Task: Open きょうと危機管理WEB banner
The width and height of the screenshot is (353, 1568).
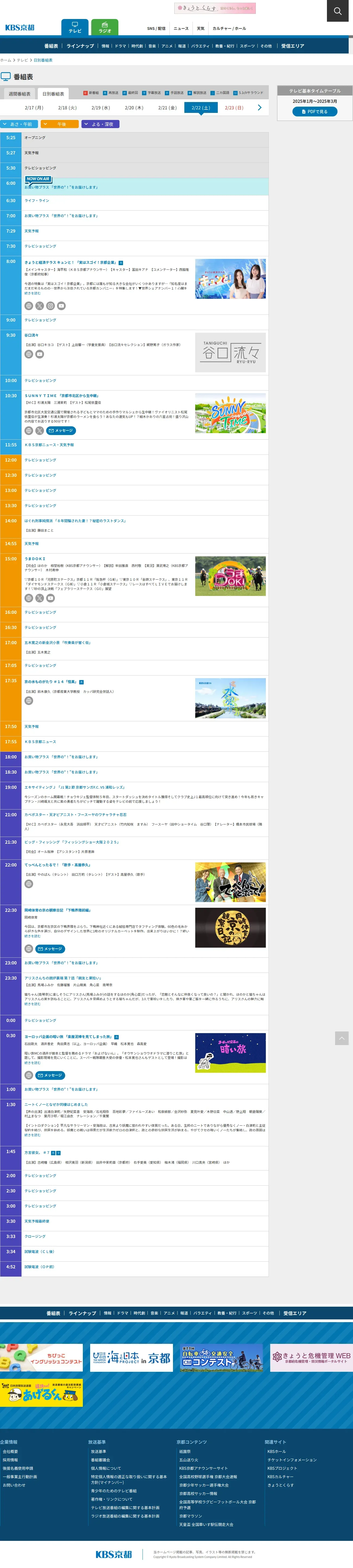Action: [x=312, y=1358]
